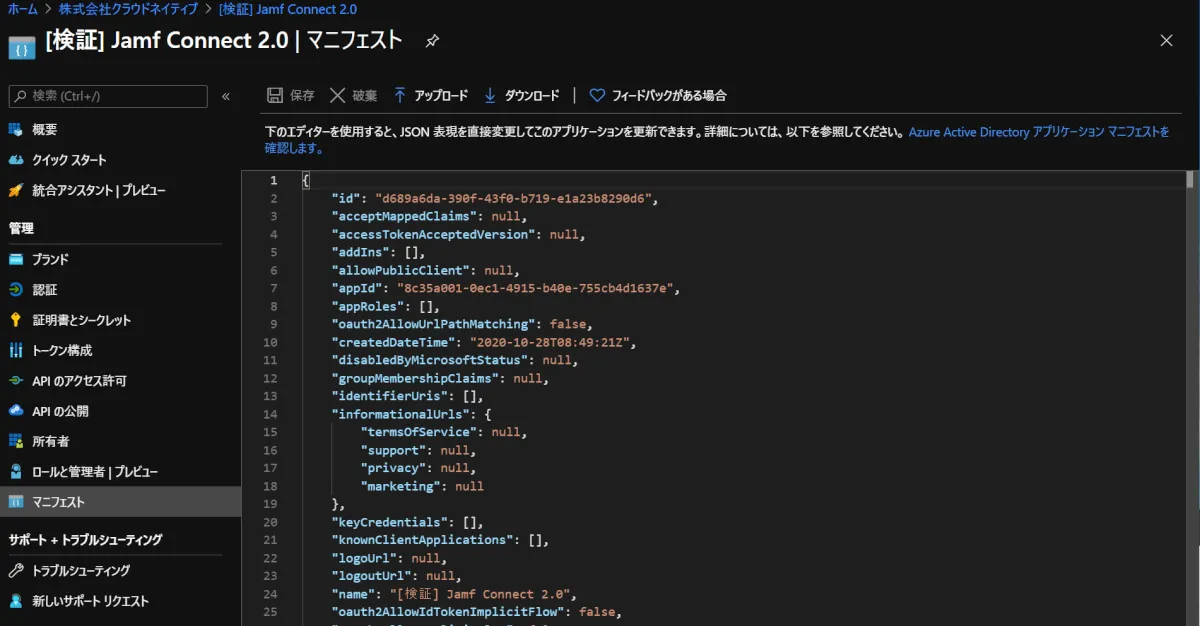Click the Download arrow icon in toolbar
This screenshot has height=626, width=1200.
tap(490, 96)
